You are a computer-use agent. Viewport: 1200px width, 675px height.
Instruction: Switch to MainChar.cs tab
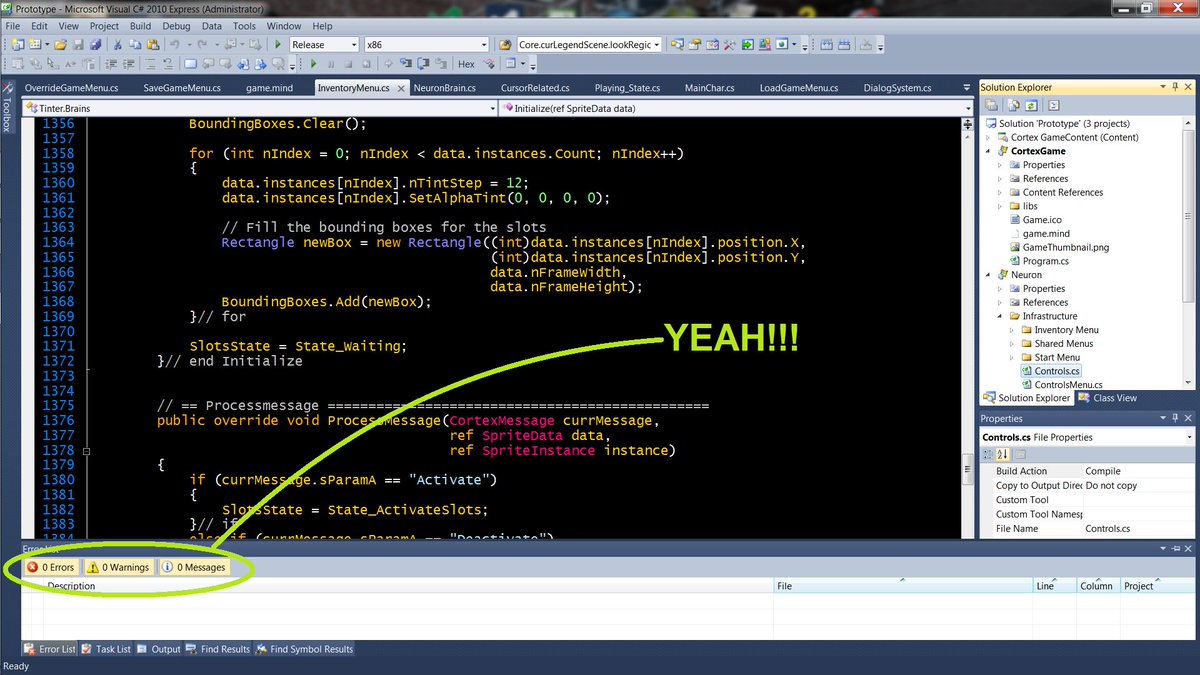(709, 88)
